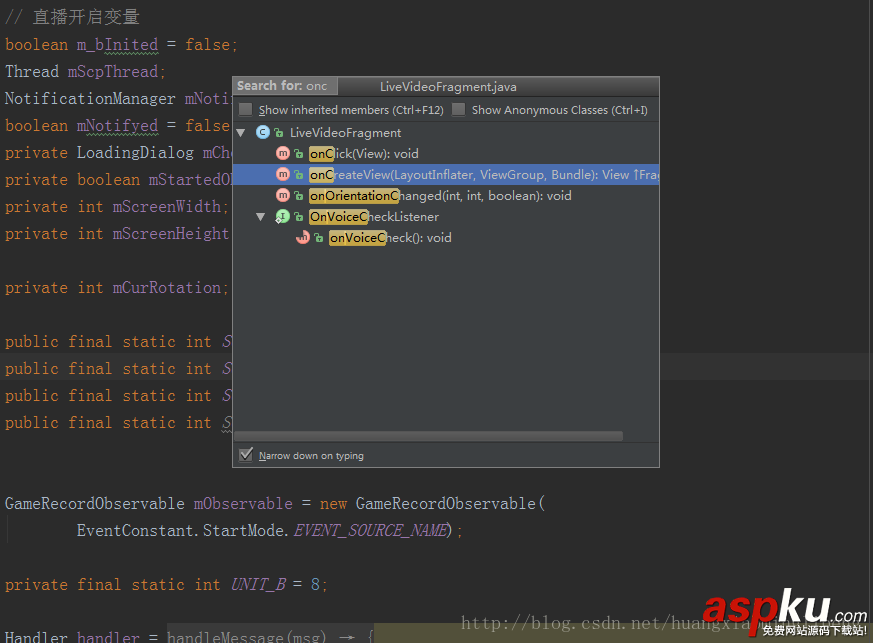The height and width of the screenshot is (643, 873).
Task: Click the abstract method icon beside onVoiceCheck()
Action: (x=302, y=237)
